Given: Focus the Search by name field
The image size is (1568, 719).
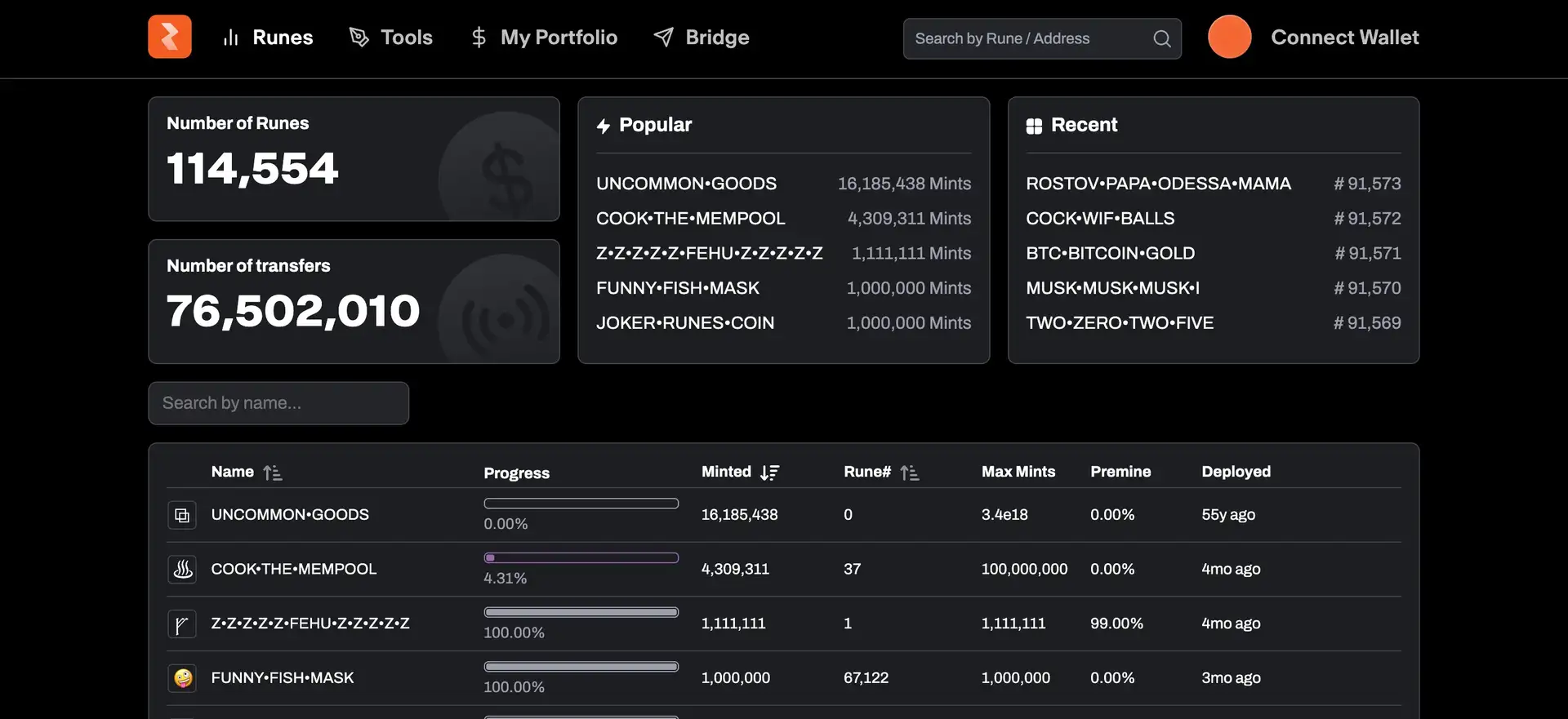Looking at the screenshot, I should pyautogui.click(x=278, y=403).
